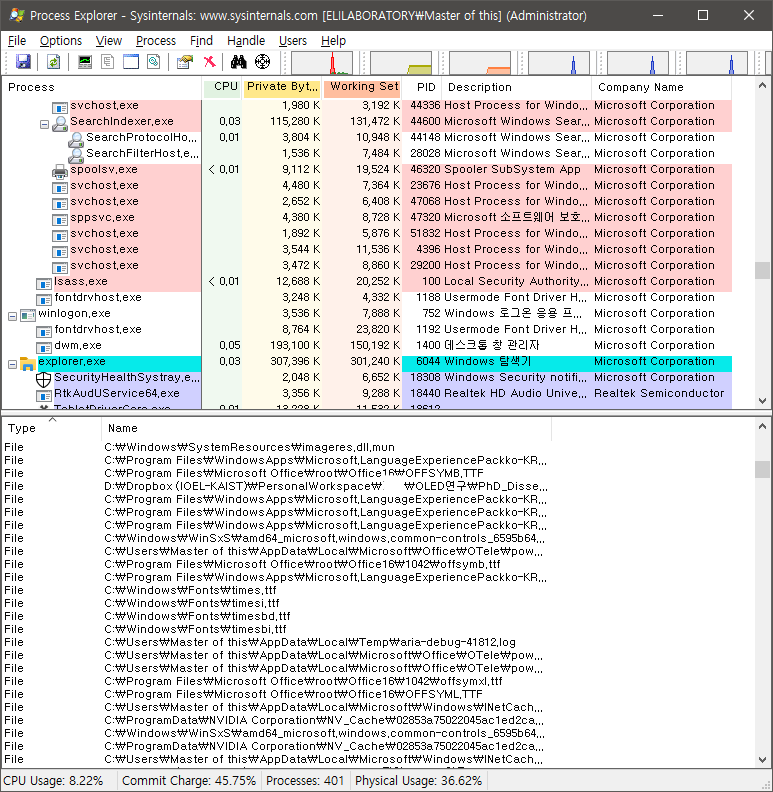The image size is (773, 792).
Task: Select the imageres.dll.mun handle row
Action: pyautogui.click(x=276, y=447)
